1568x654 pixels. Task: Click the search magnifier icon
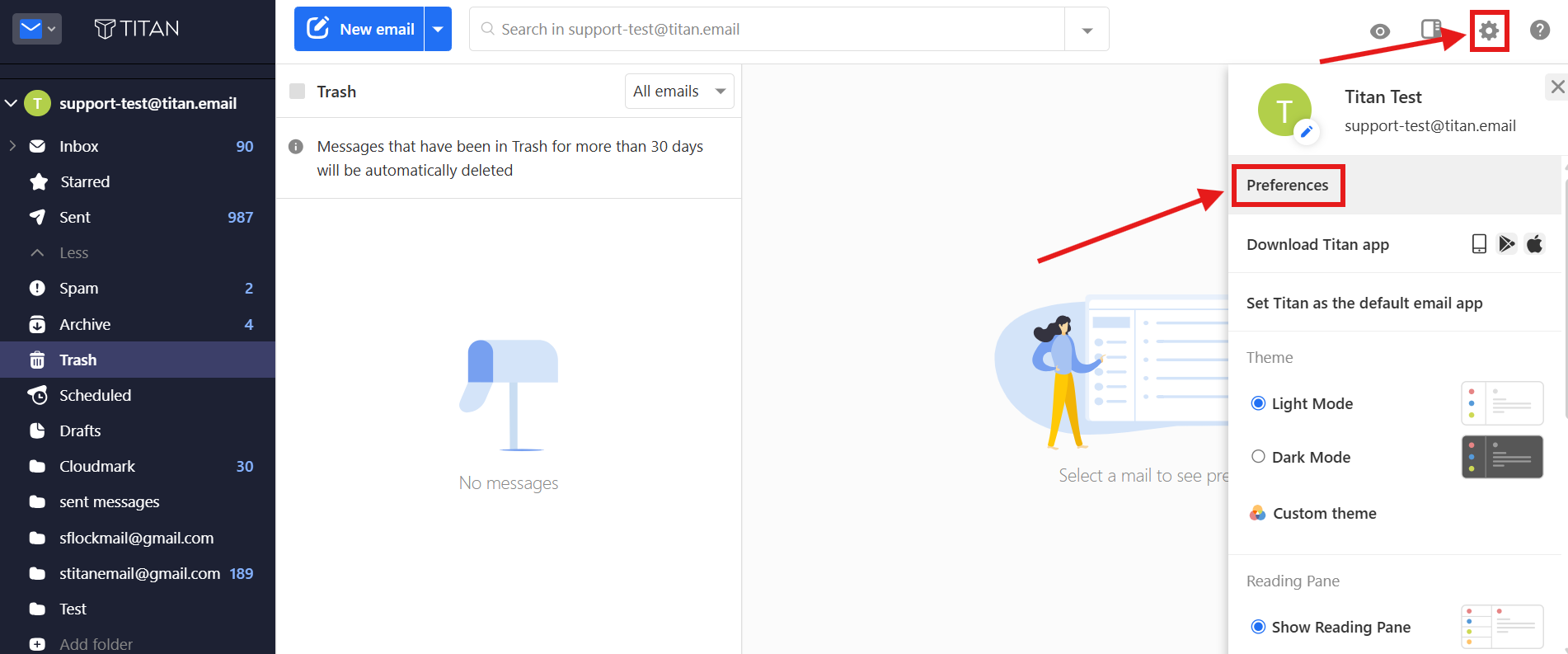pyautogui.click(x=488, y=29)
